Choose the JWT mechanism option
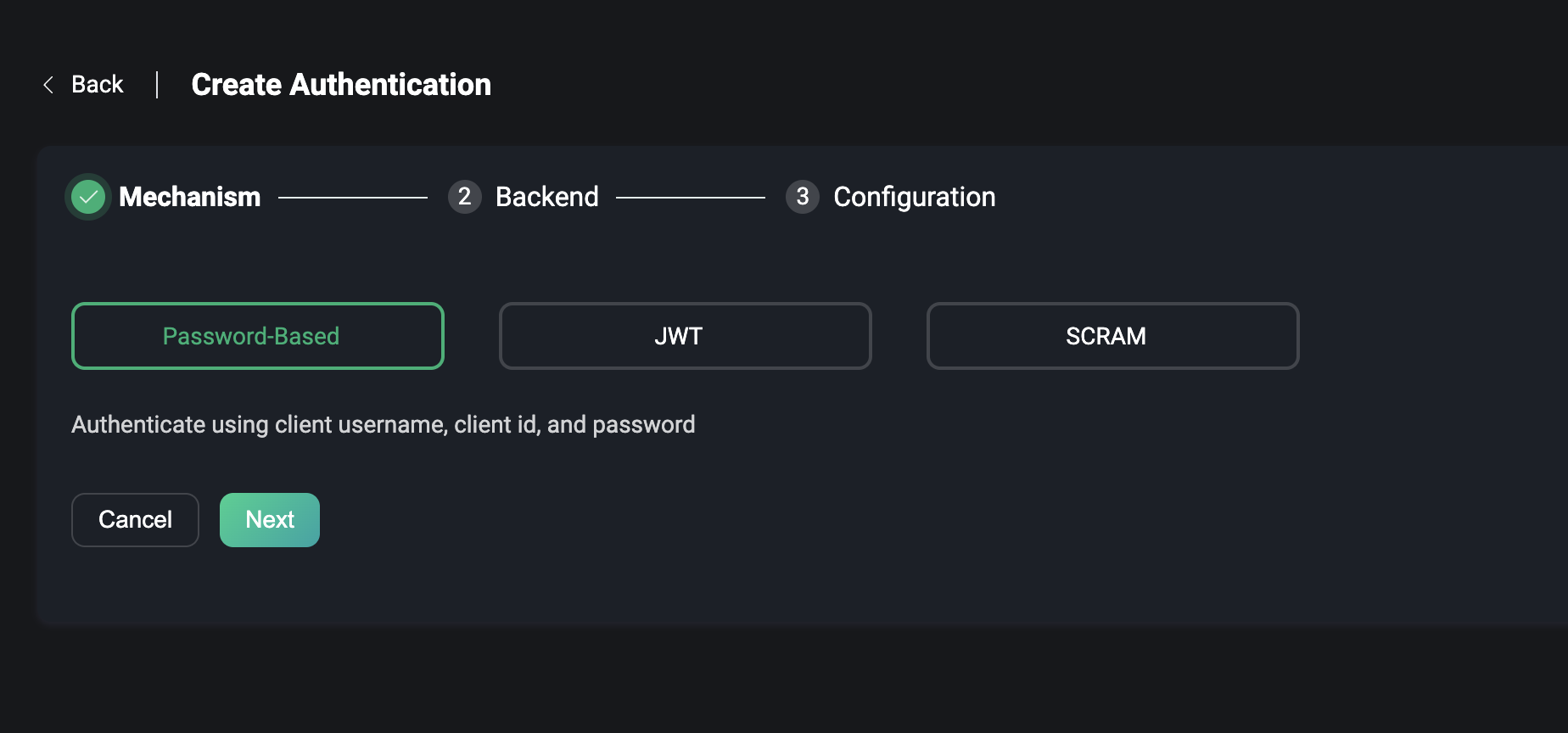The width and height of the screenshot is (1568, 733). [x=685, y=336]
